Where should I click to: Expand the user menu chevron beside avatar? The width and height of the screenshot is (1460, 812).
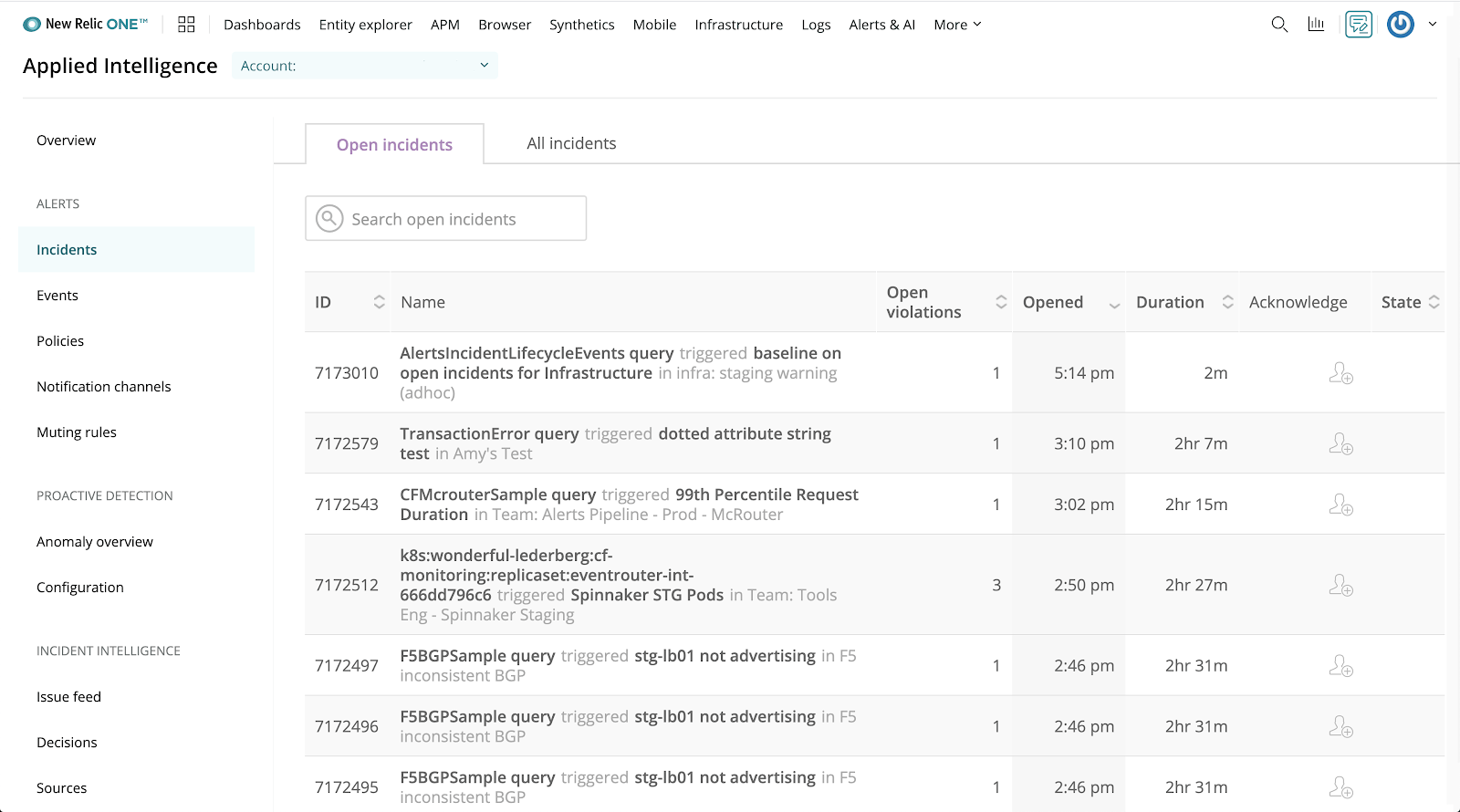[x=1433, y=25]
